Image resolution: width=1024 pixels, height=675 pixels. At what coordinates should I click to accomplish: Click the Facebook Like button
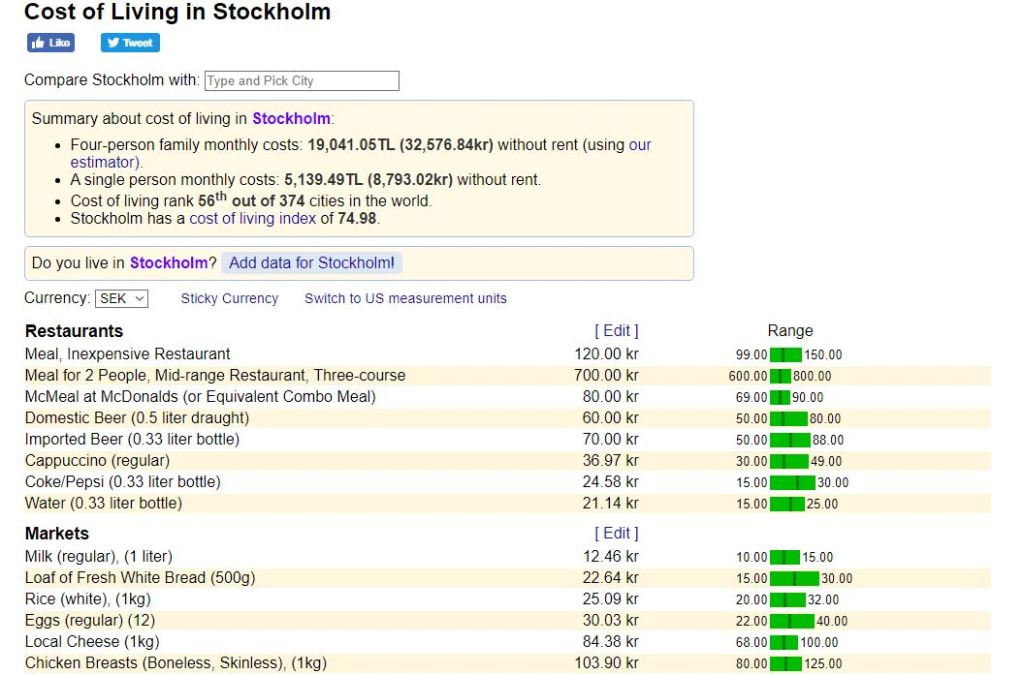[51, 43]
